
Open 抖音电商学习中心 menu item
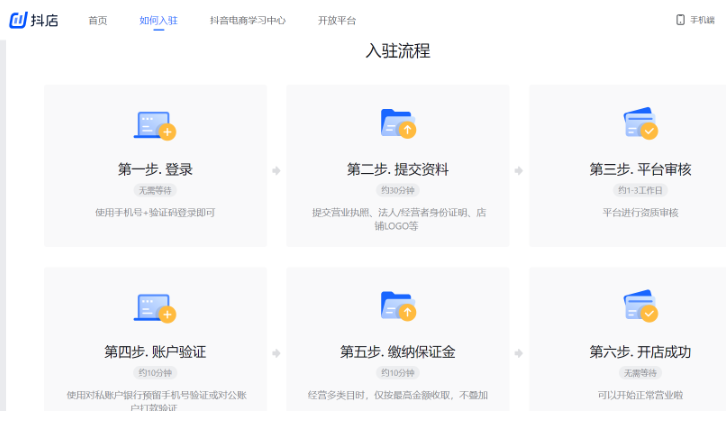pyautogui.click(x=248, y=20)
